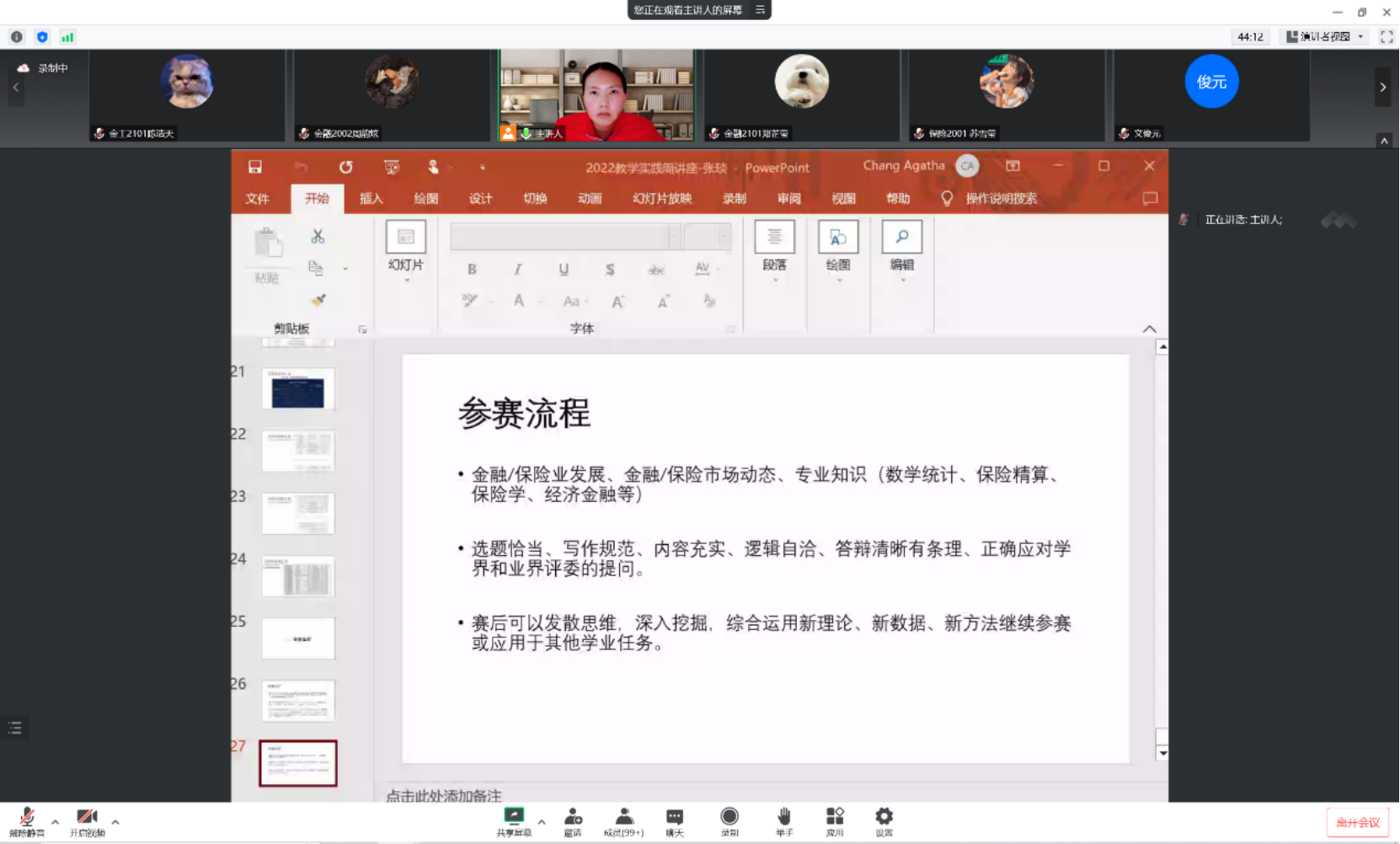Viewport: 1400px width, 844px height.
Task: Click the record (录制) icon
Action: point(729,821)
